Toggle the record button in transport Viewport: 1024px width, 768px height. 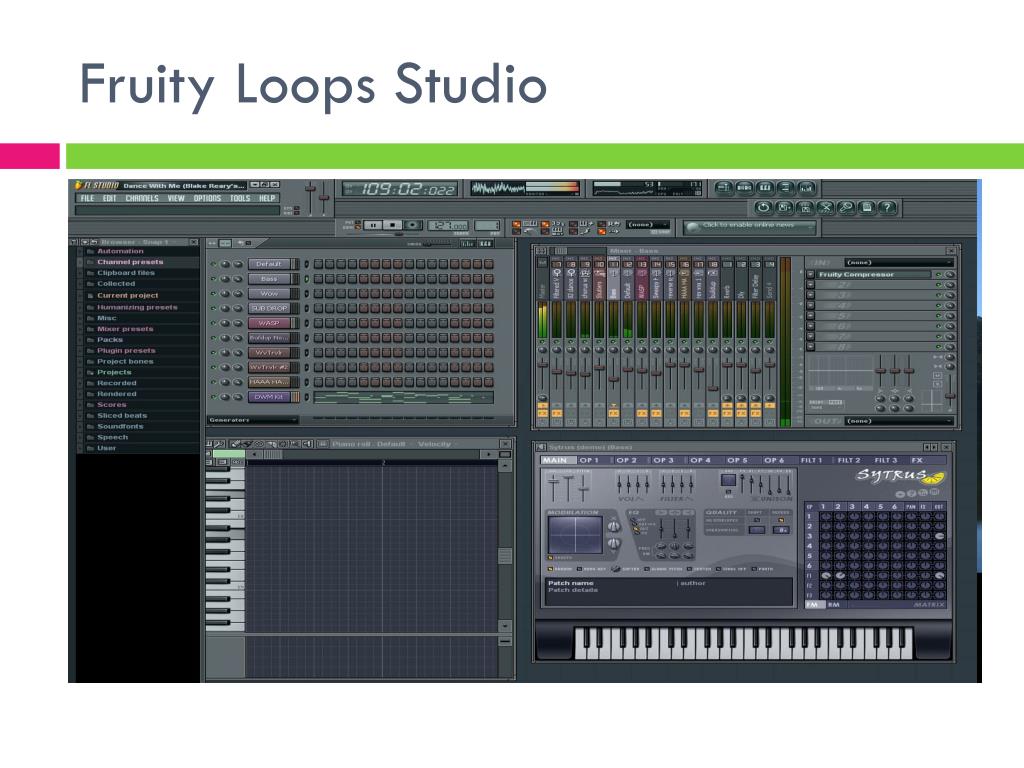tap(412, 225)
